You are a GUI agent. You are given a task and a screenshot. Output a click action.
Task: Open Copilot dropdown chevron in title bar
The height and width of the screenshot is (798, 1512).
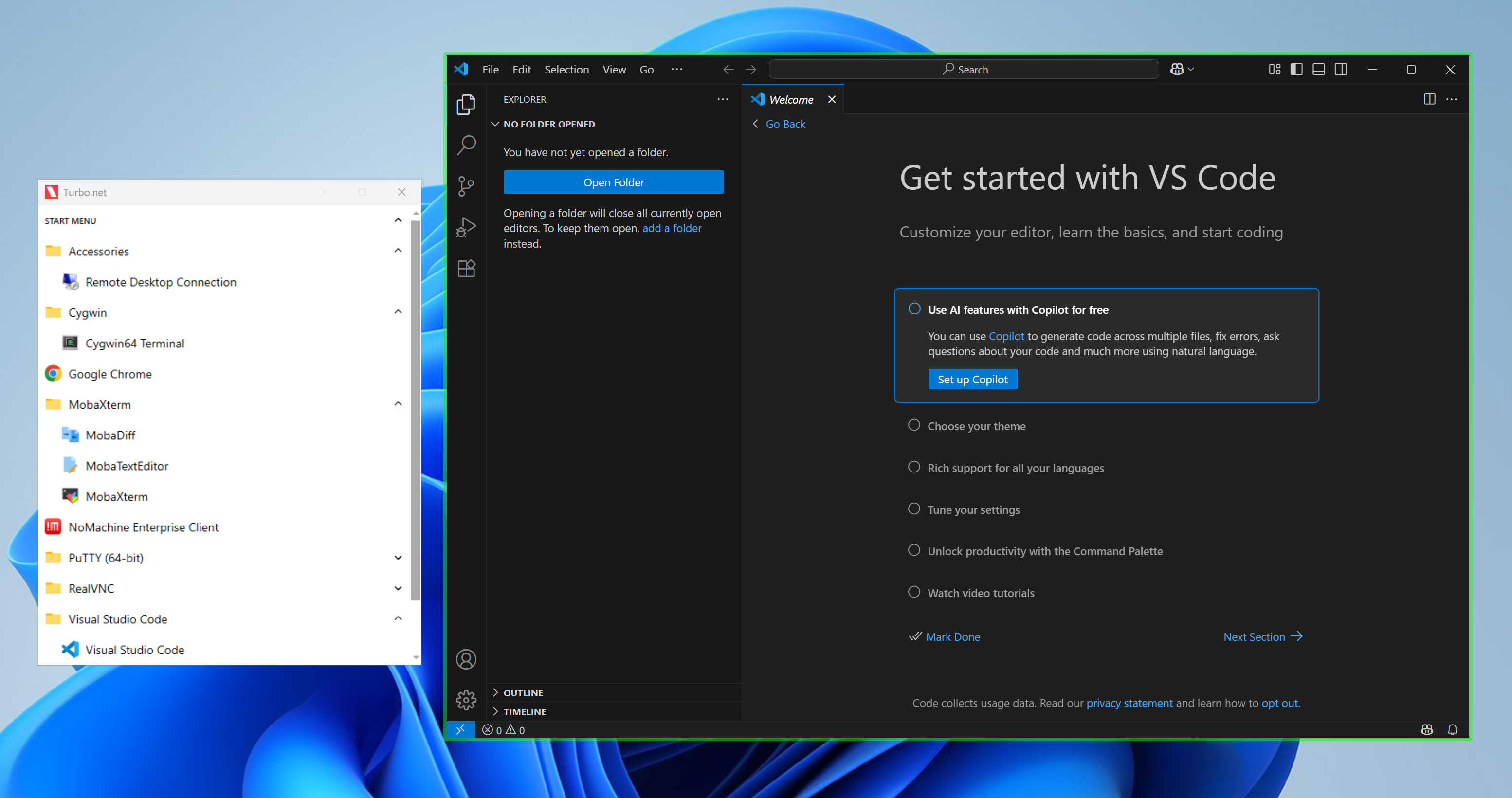pos(1191,69)
